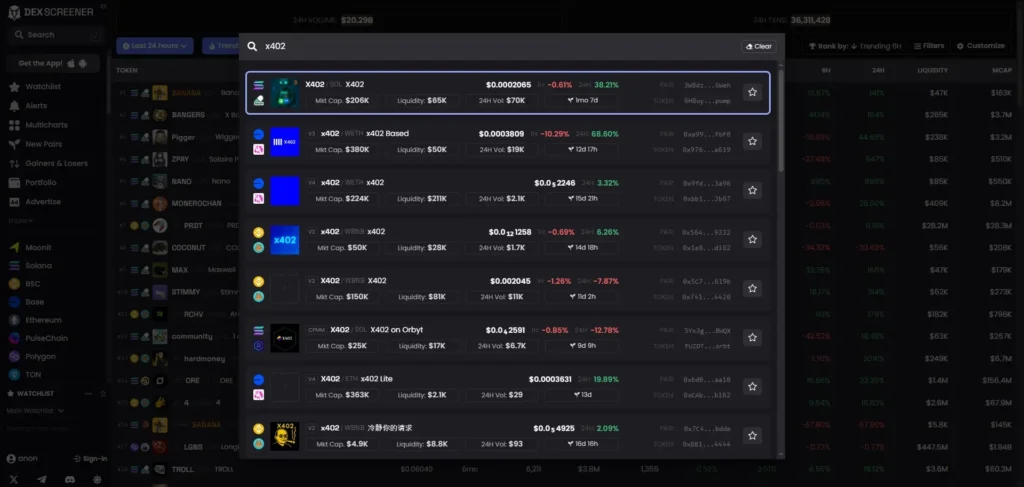
Task: Focus the sidebar Search box
Action: pos(56,35)
